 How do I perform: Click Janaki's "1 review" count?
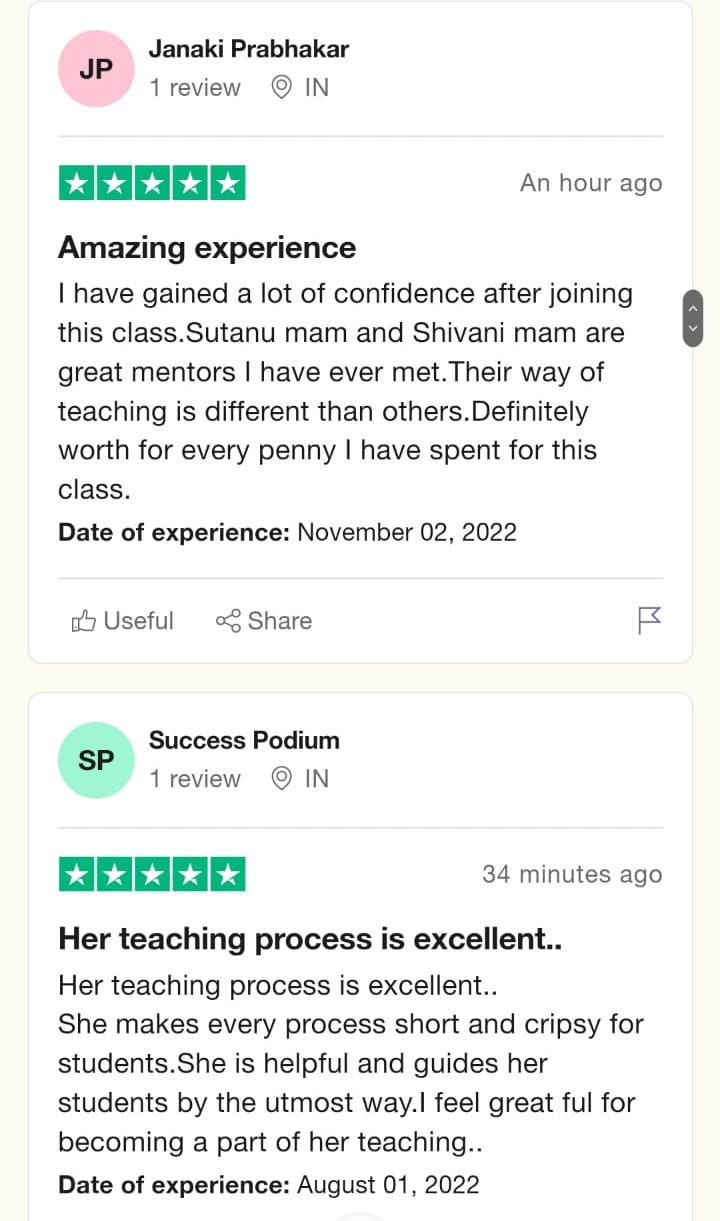[195, 88]
